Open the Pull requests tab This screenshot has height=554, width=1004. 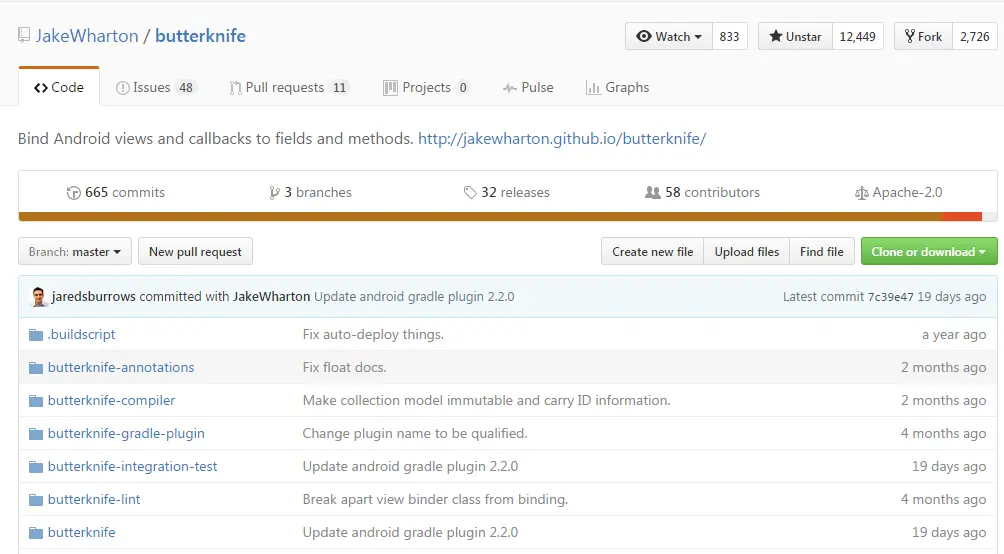(x=288, y=88)
